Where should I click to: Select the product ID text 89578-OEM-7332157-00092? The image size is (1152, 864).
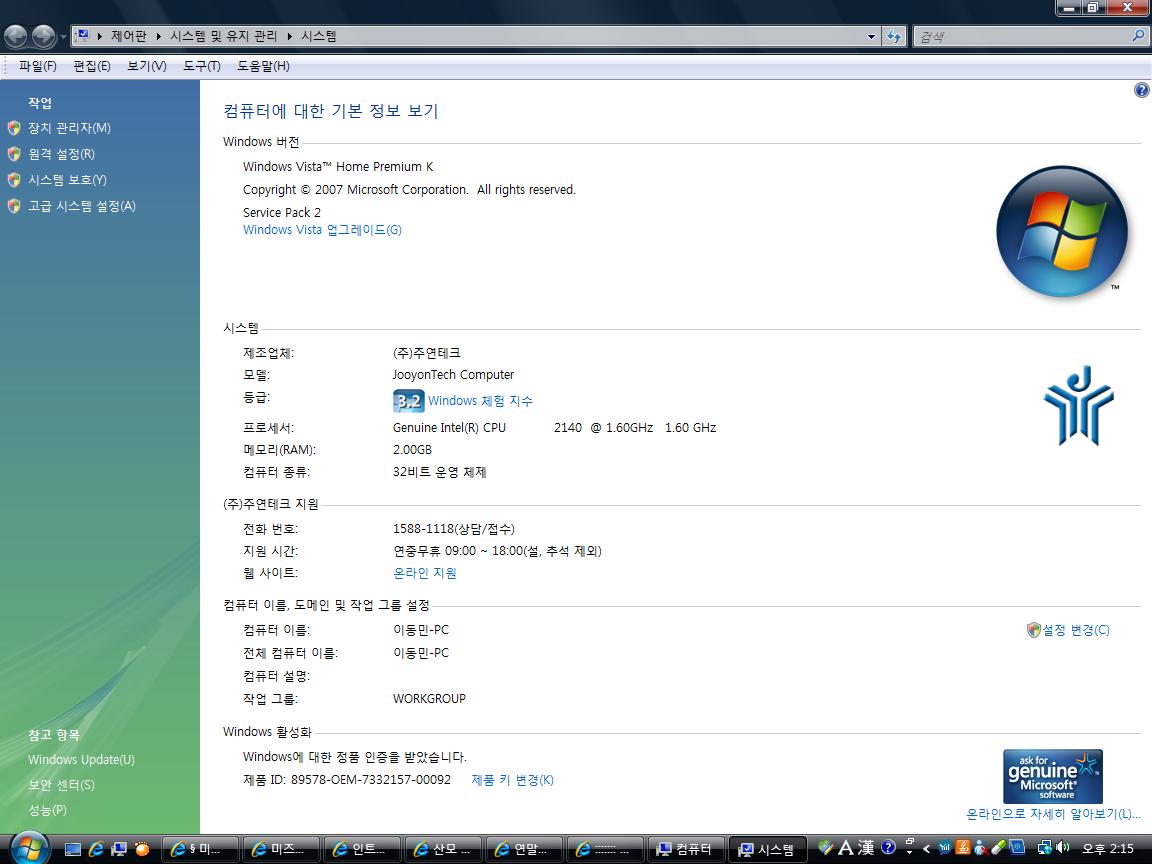point(370,780)
